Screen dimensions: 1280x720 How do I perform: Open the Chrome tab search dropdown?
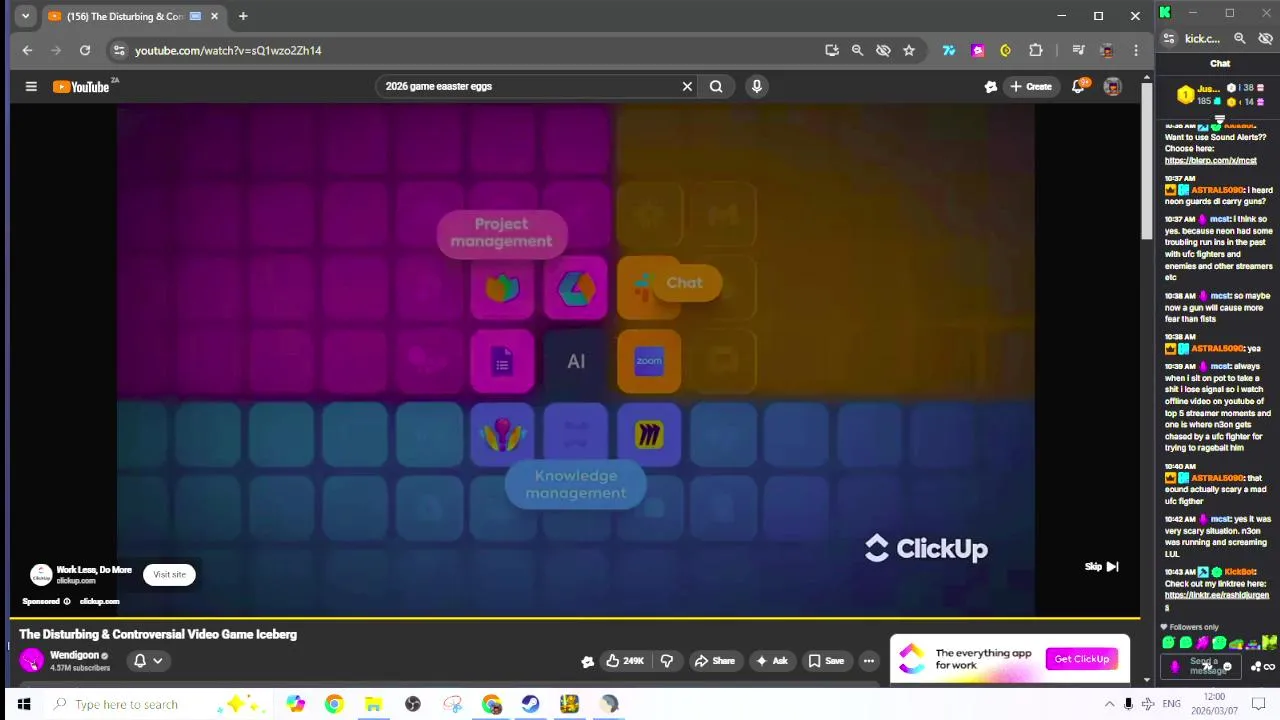[25, 16]
